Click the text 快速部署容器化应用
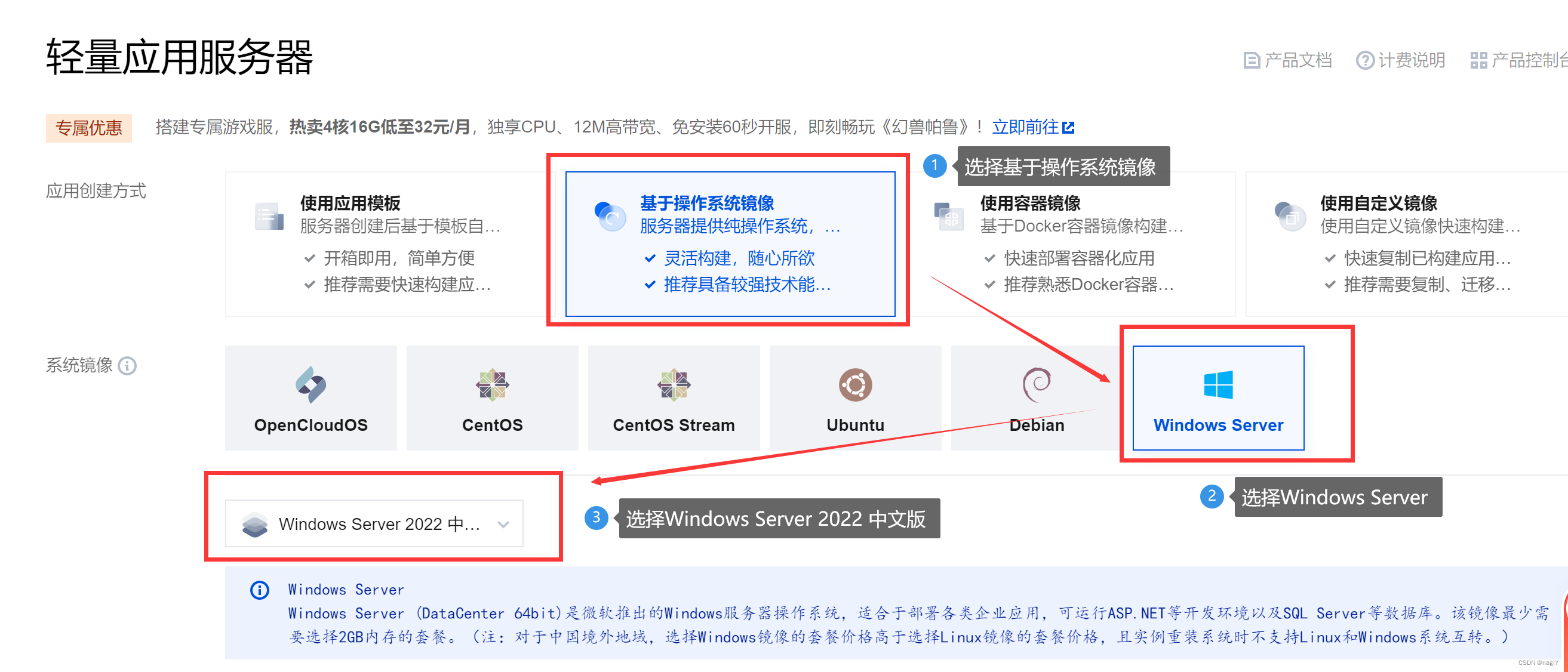This screenshot has height=672, width=1568. pyautogui.click(x=1079, y=258)
